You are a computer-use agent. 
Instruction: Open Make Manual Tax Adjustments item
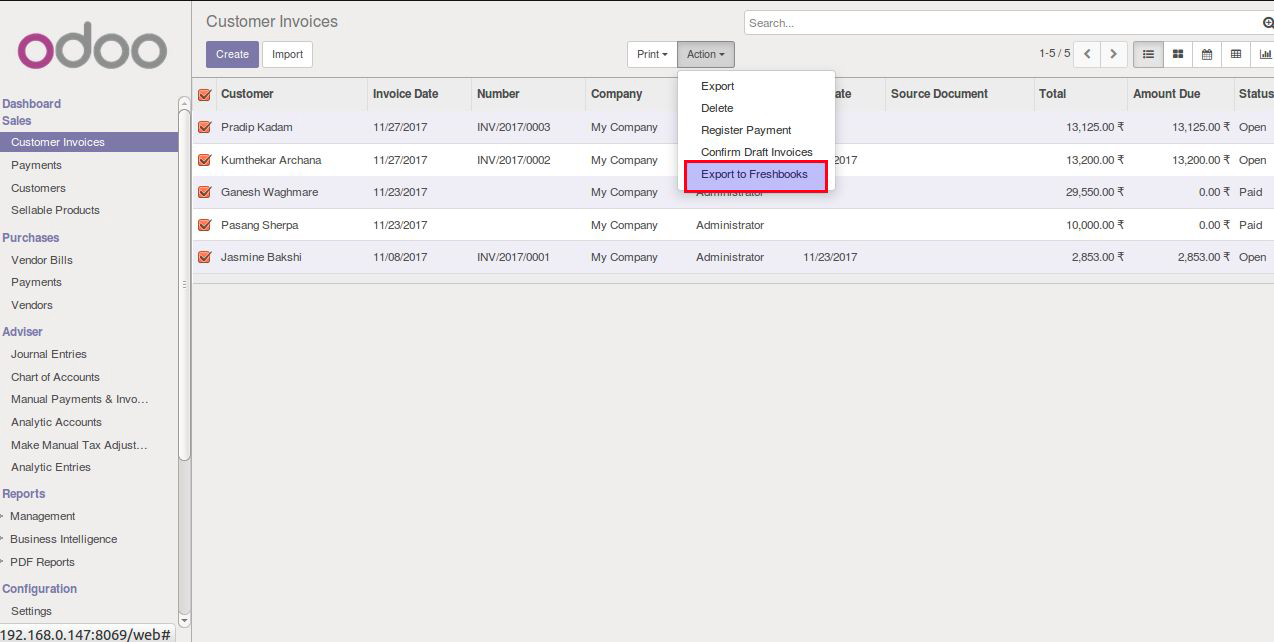(79, 445)
